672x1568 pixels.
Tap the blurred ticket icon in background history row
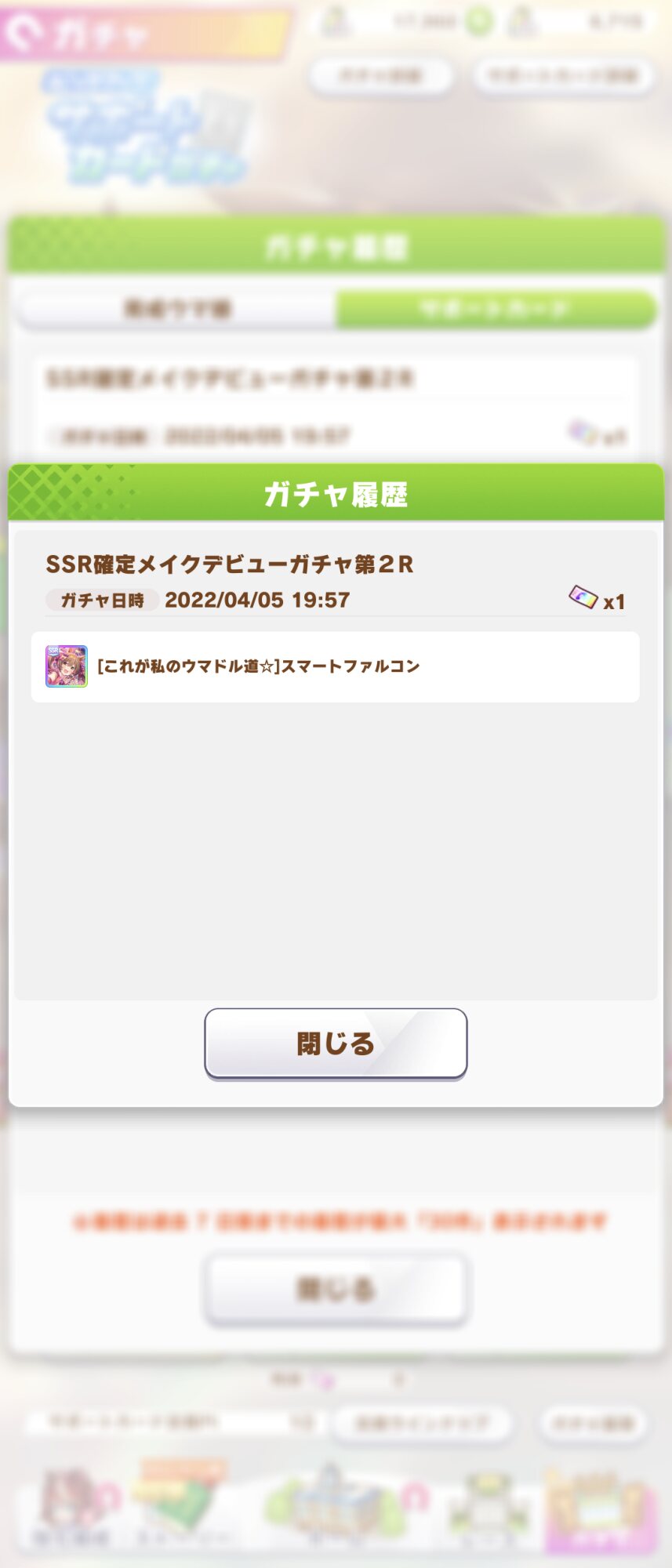pos(583,432)
